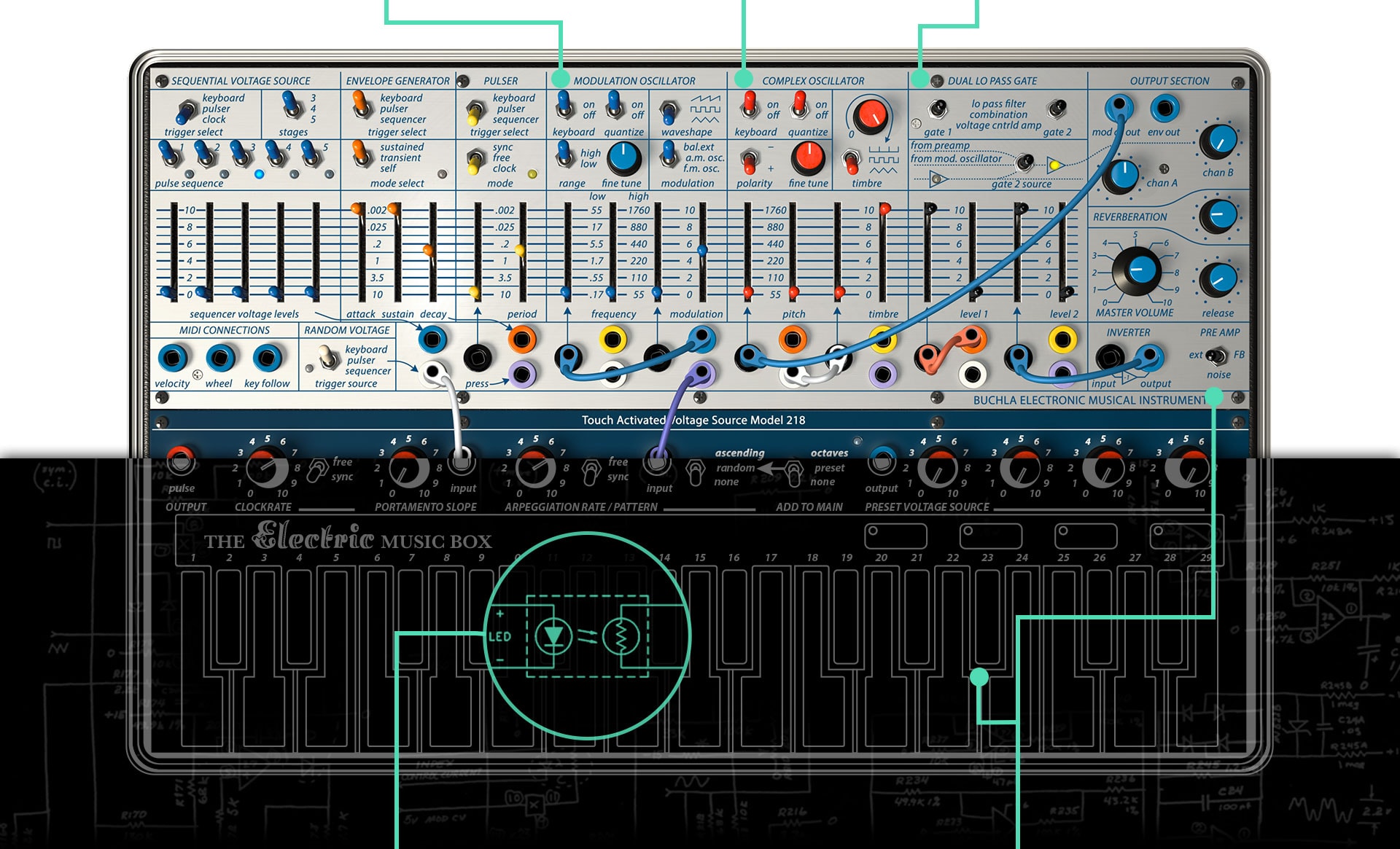The width and height of the screenshot is (1400, 849).
Task: Click the velocity MIDI jack
Action: click(x=173, y=357)
